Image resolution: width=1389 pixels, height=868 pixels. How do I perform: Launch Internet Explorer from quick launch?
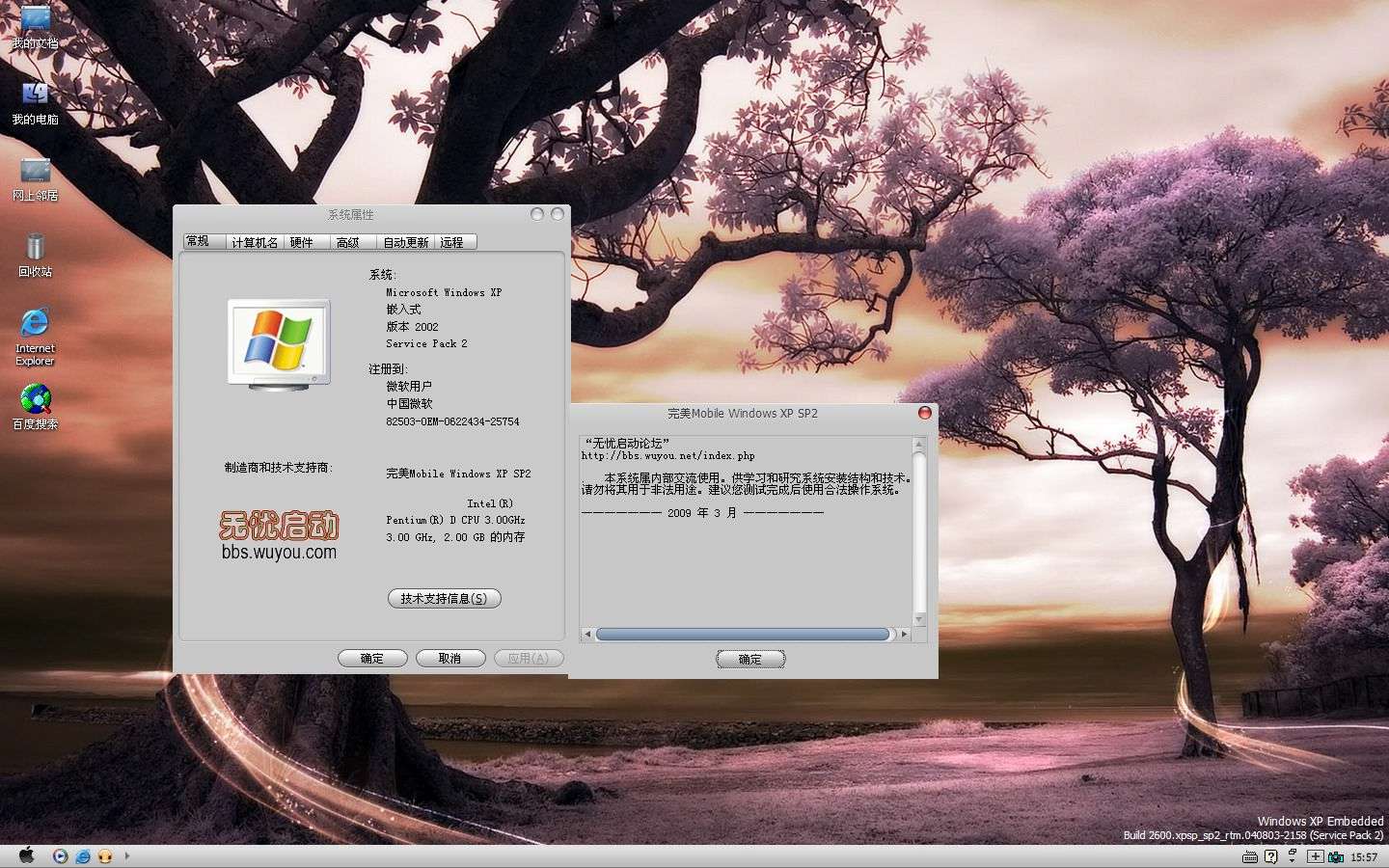pos(83,855)
